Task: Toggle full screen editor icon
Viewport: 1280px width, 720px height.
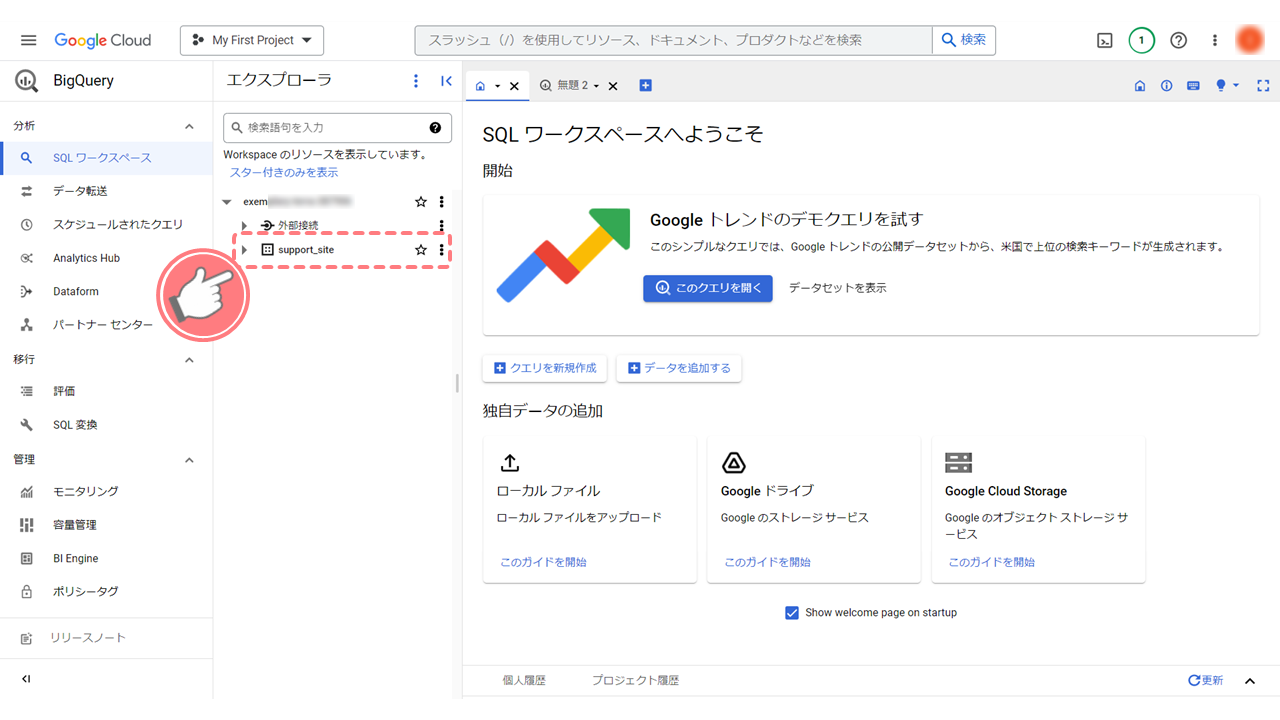Action: click(x=1263, y=86)
